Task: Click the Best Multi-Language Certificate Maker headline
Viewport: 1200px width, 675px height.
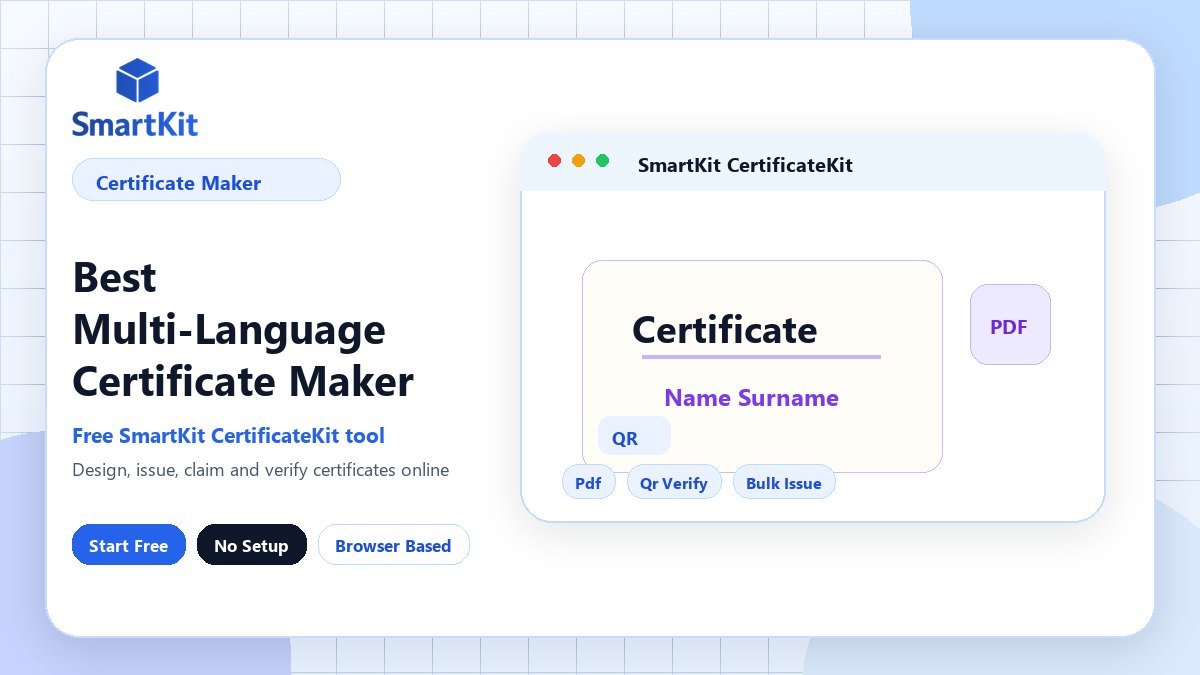Action: pyautogui.click(x=243, y=329)
